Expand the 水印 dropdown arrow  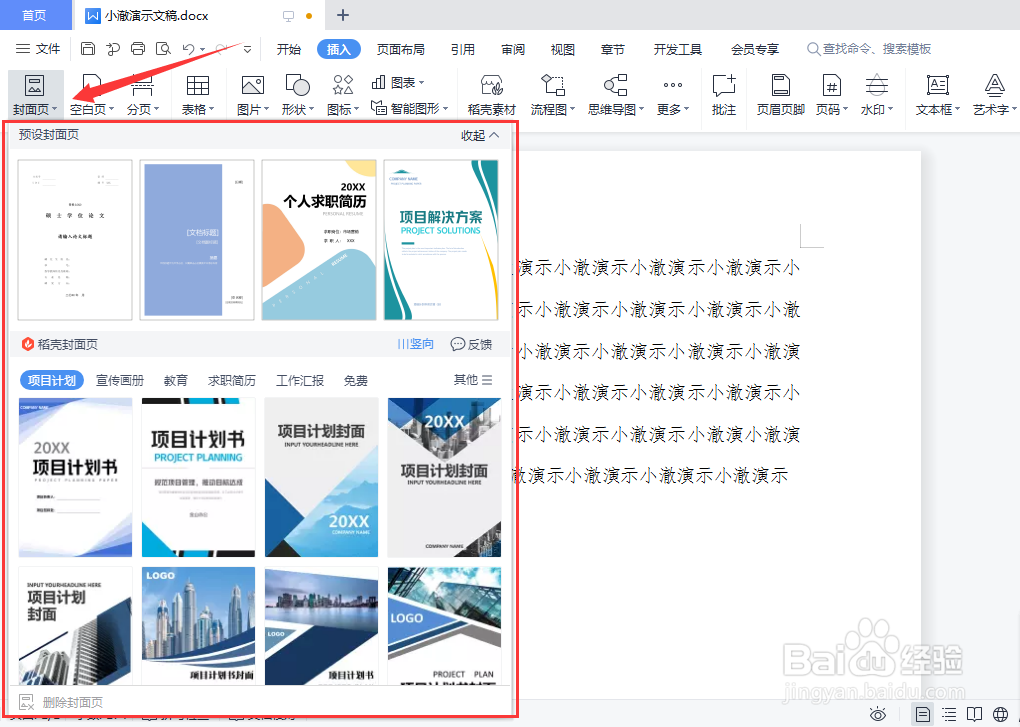[x=891, y=110]
